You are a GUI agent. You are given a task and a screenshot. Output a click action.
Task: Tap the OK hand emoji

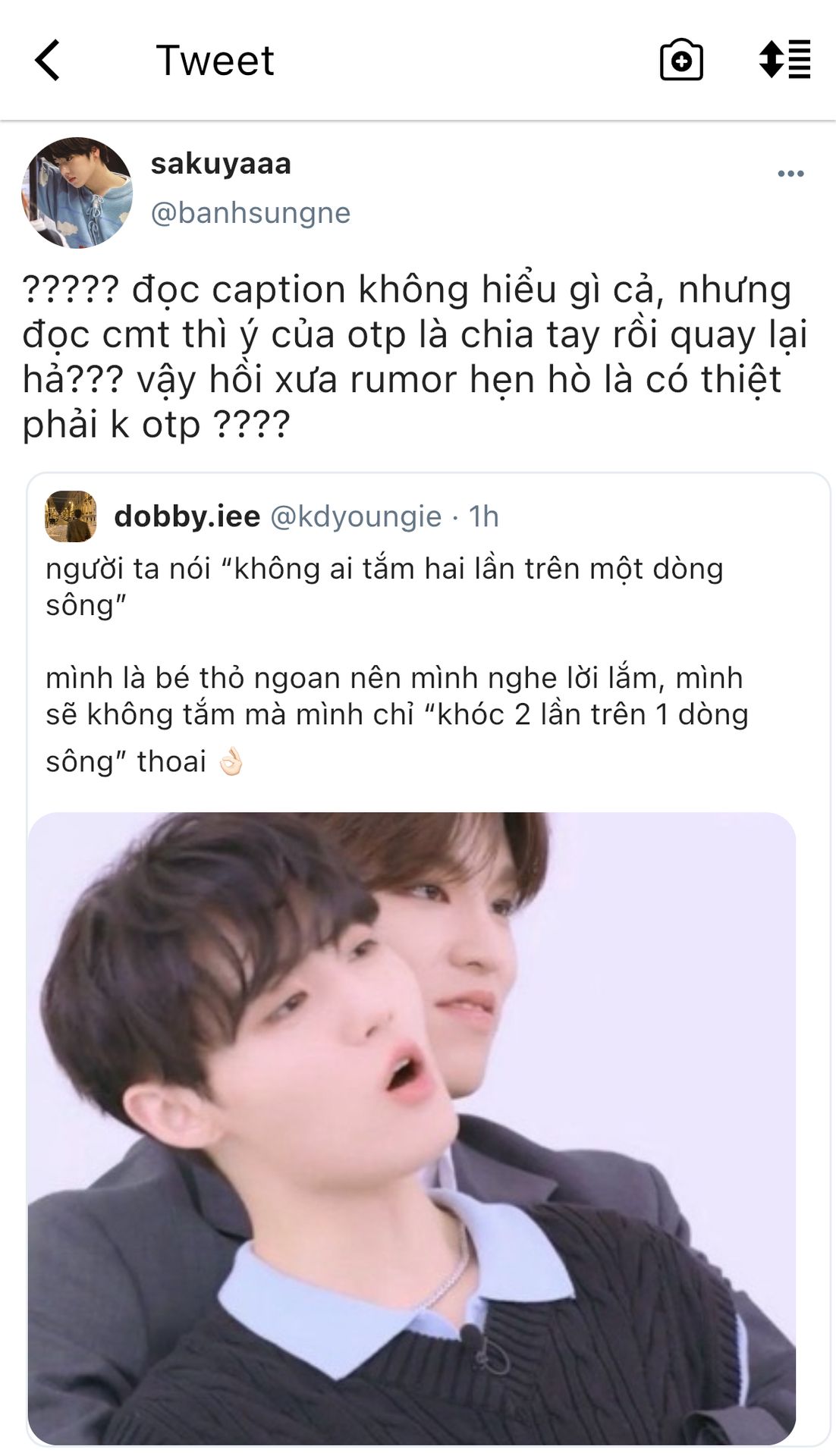230,762
